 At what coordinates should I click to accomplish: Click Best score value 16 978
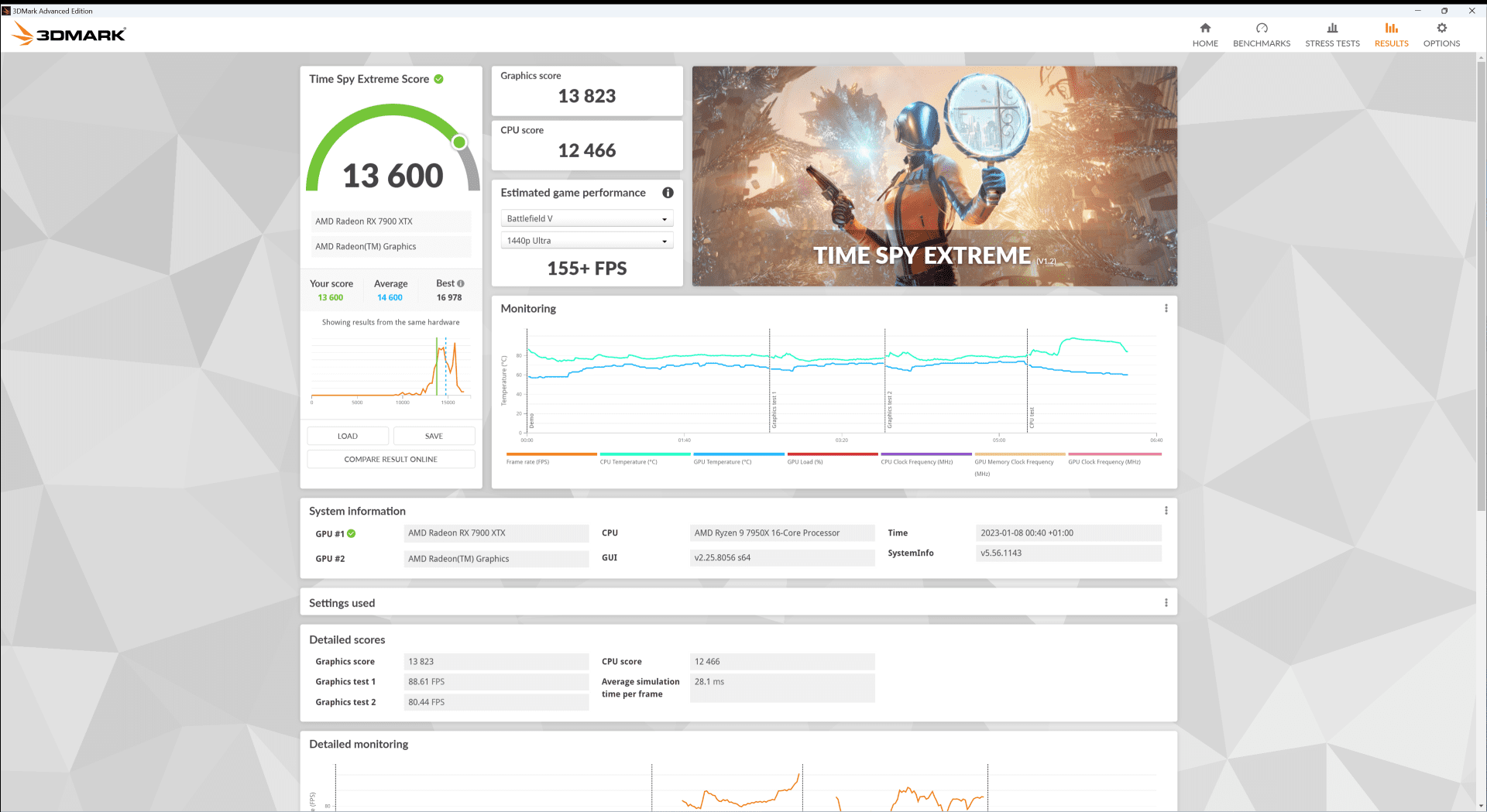point(449,297)
